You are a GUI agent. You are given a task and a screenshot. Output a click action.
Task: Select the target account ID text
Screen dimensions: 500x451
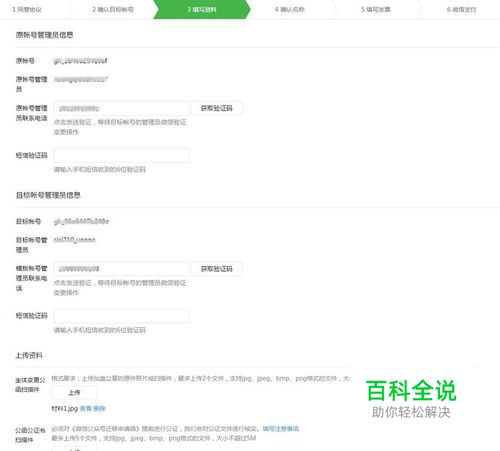[x=81, y=221]
